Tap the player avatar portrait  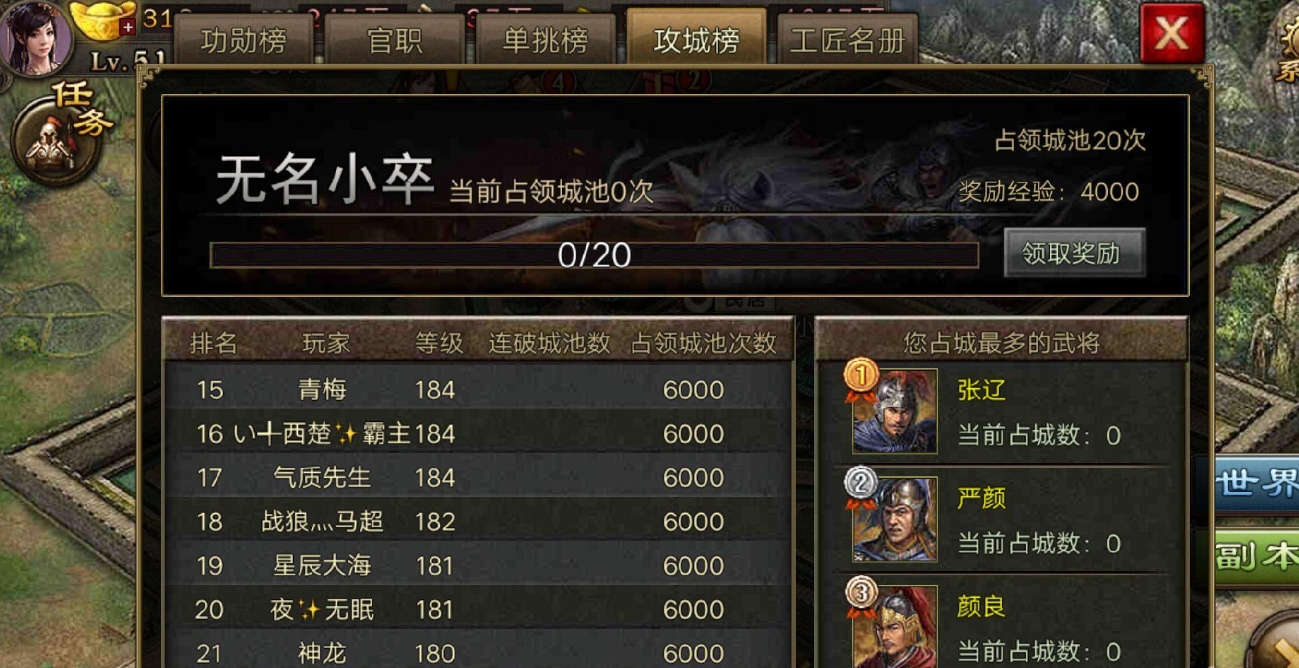(x=36, y=38)
